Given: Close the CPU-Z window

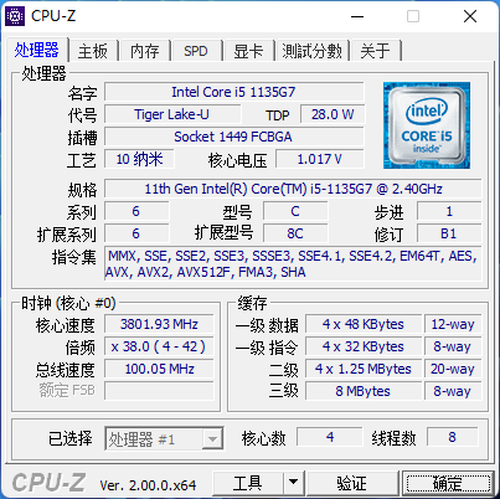Looking at the screenshot, I should click(x=470, y=16).
